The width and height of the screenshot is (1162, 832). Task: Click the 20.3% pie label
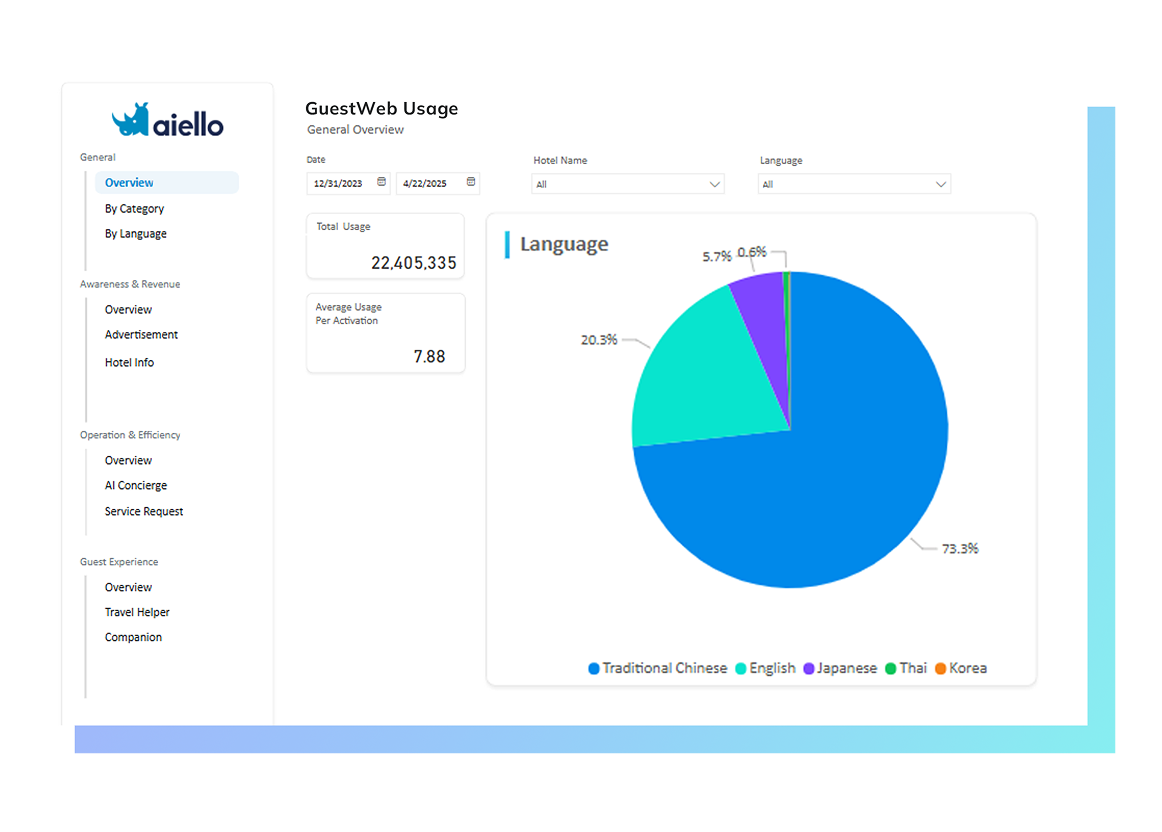tap(599, 339)
